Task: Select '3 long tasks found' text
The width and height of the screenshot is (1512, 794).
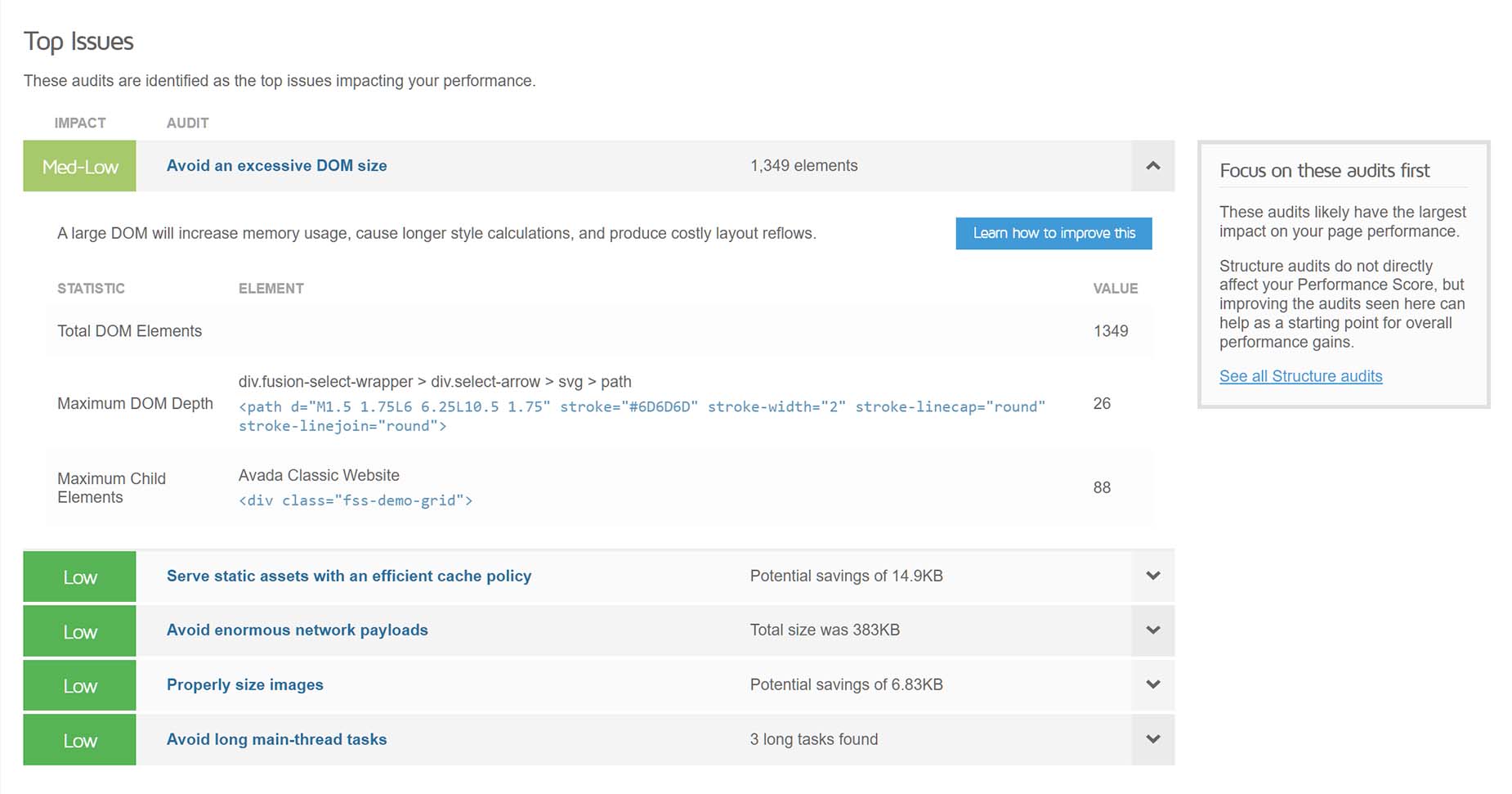Action: [814, 739]
